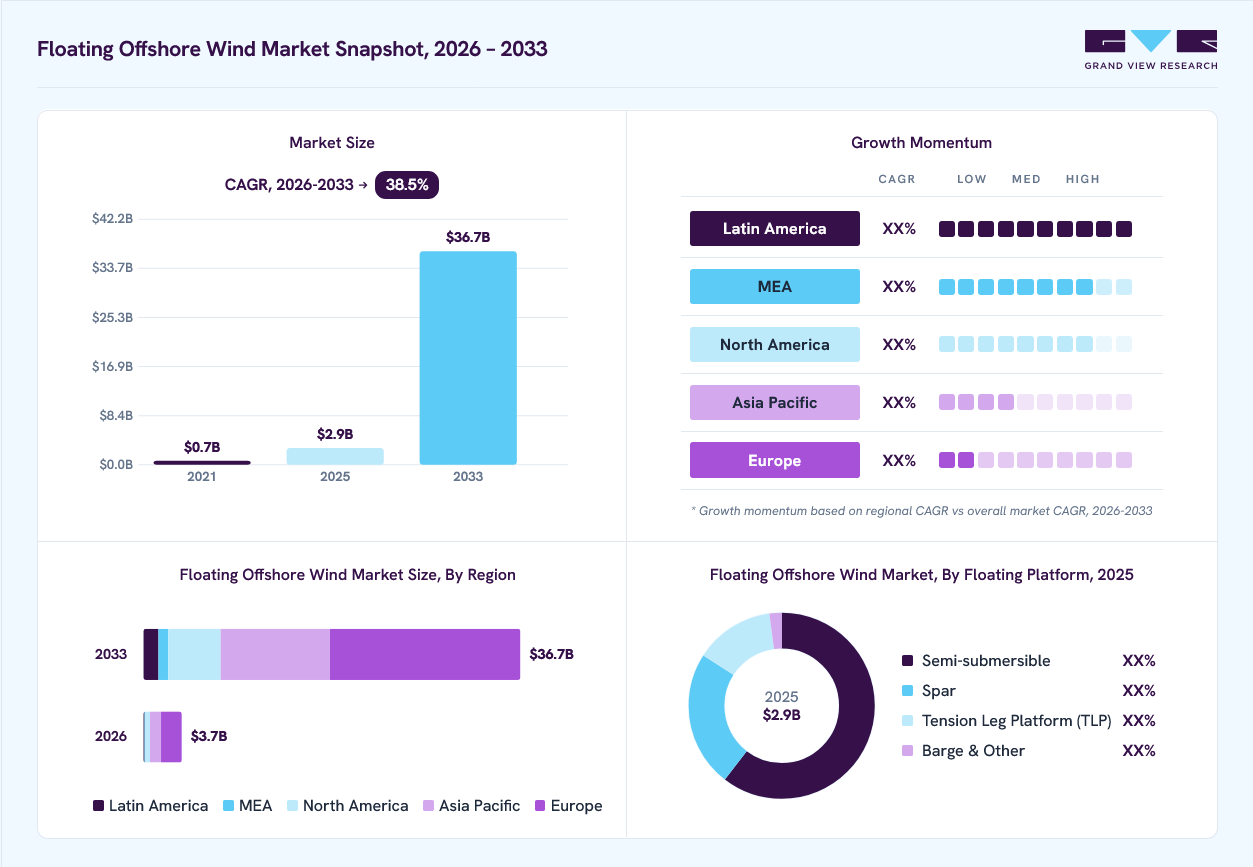Click the 2025 bar in Market Size chart
This screenshot has height=867, width=1253.
pyautogui.click(x=335, y=456)
